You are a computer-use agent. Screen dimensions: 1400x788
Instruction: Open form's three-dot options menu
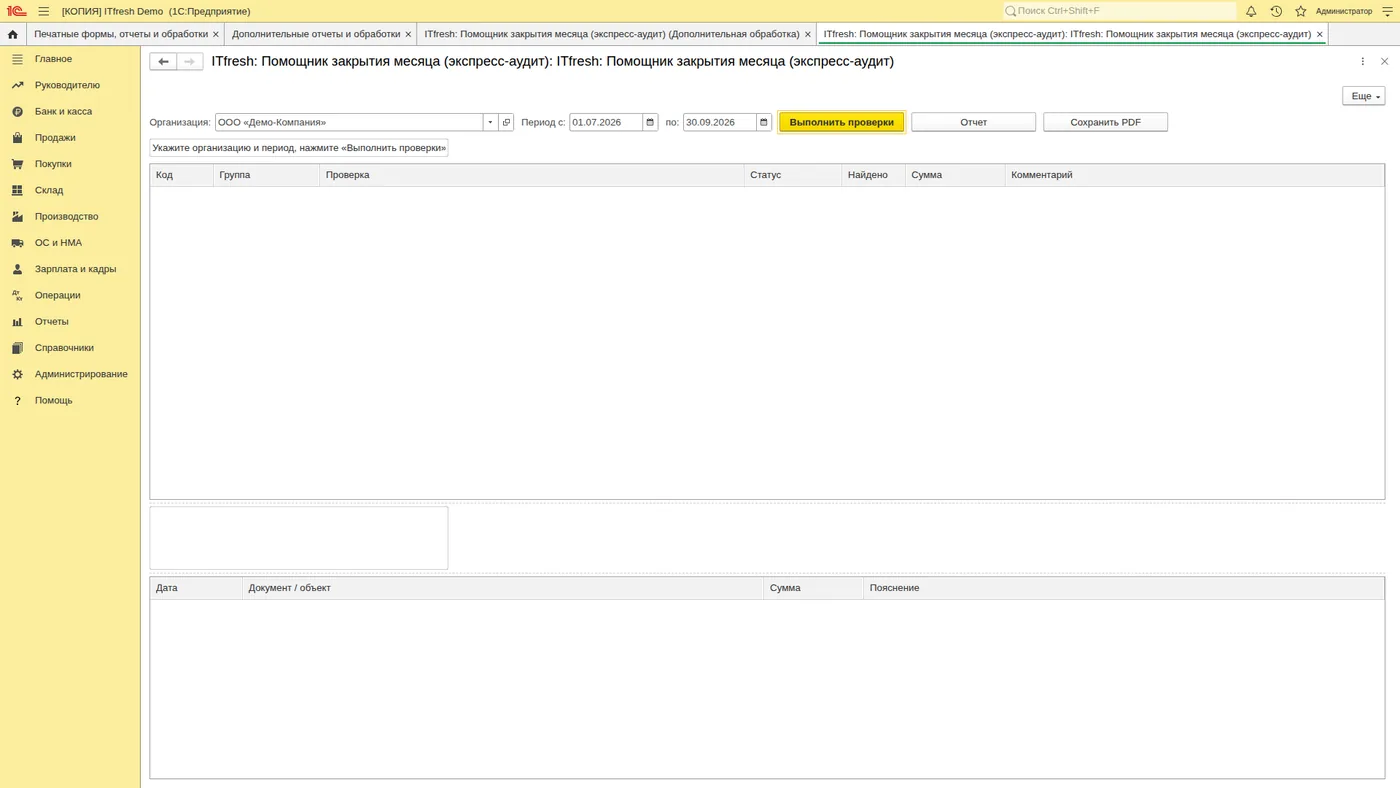click(x=1362, y=62)
